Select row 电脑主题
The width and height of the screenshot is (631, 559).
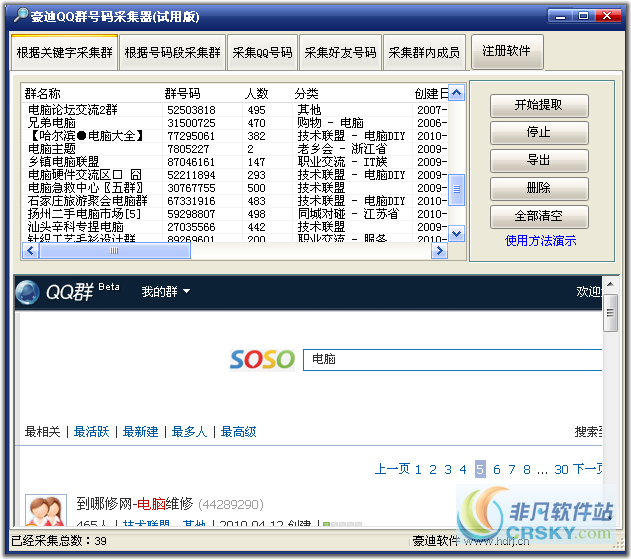point(235,149)
